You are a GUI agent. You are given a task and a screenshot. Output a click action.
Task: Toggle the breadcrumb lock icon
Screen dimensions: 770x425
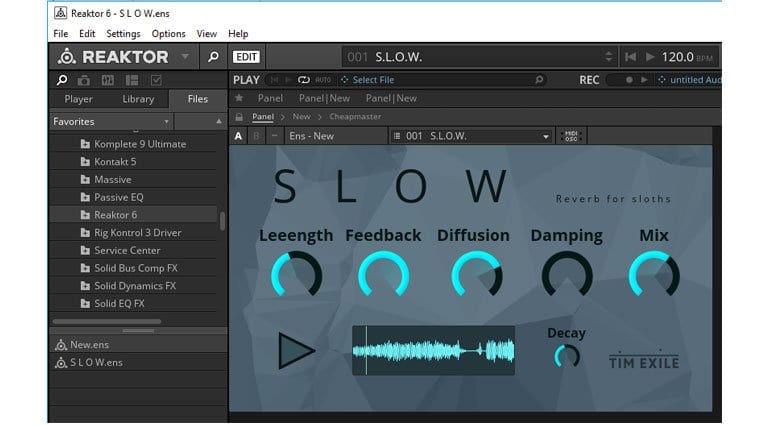click(x=239, y=117)
